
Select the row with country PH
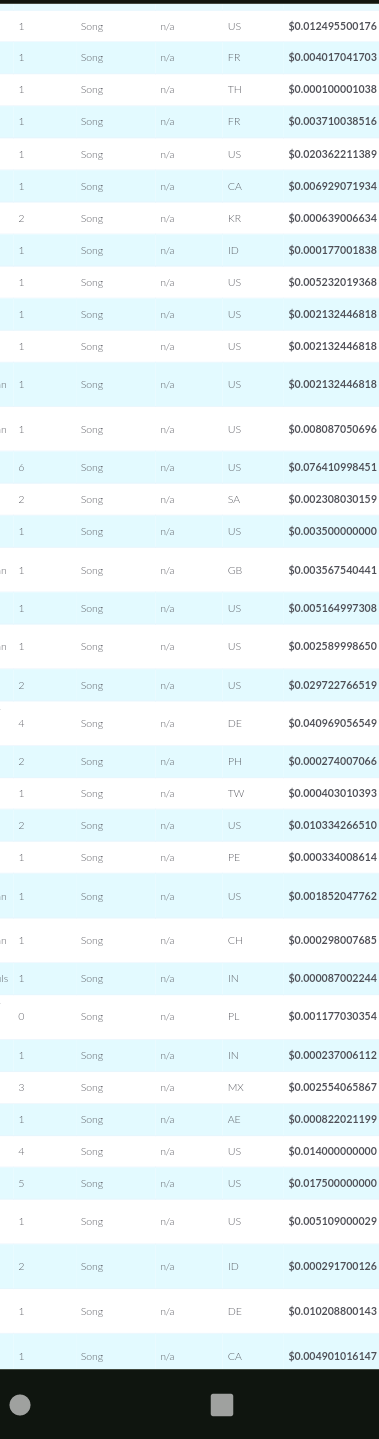(x=189, y=761)
